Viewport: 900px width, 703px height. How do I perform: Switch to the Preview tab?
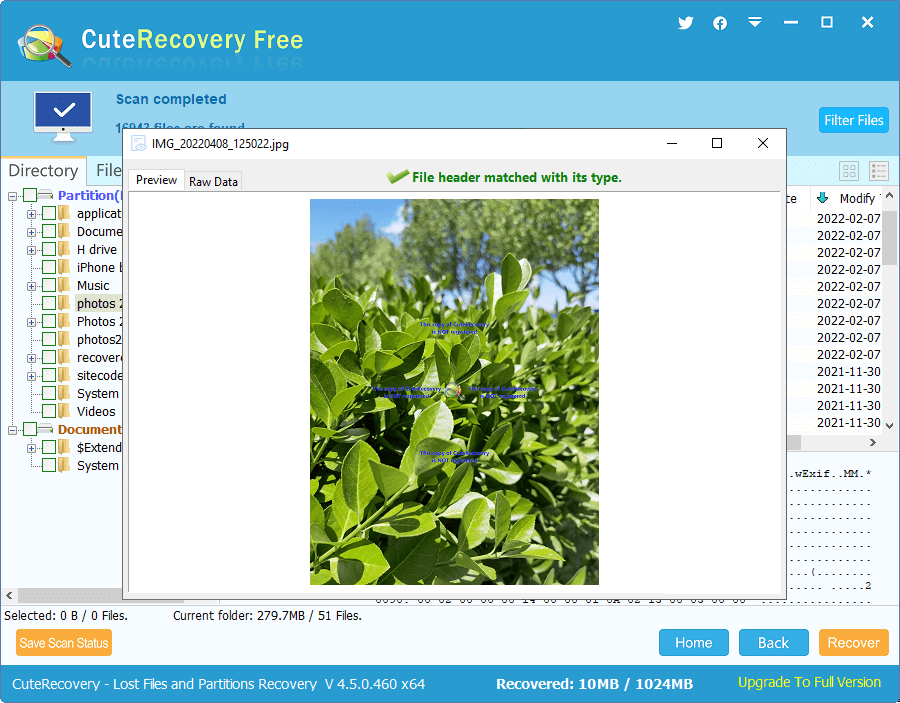[x=156, y=180]
